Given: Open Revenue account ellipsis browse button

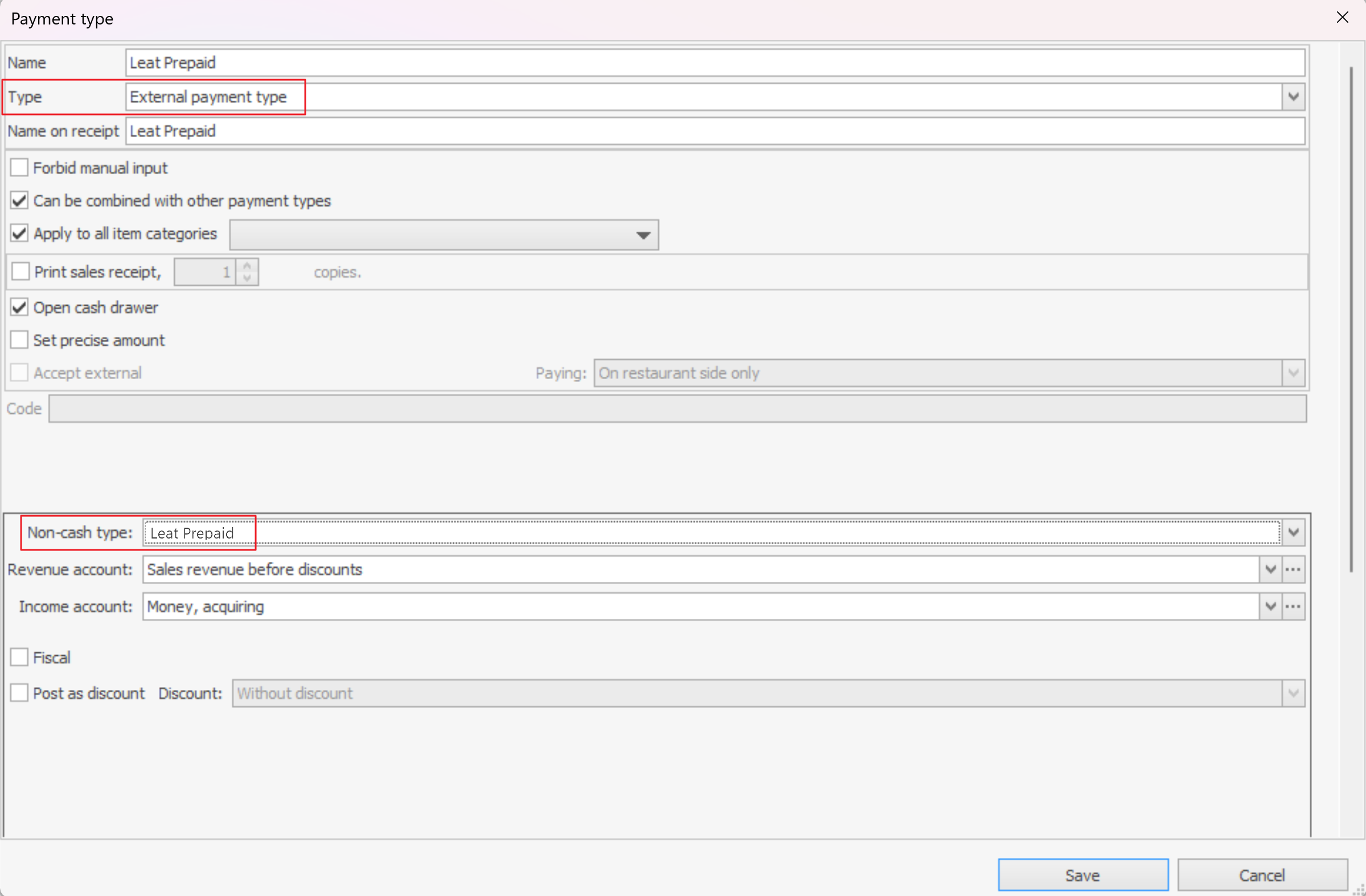Looking at the screenshot, I should point(1293,570).
